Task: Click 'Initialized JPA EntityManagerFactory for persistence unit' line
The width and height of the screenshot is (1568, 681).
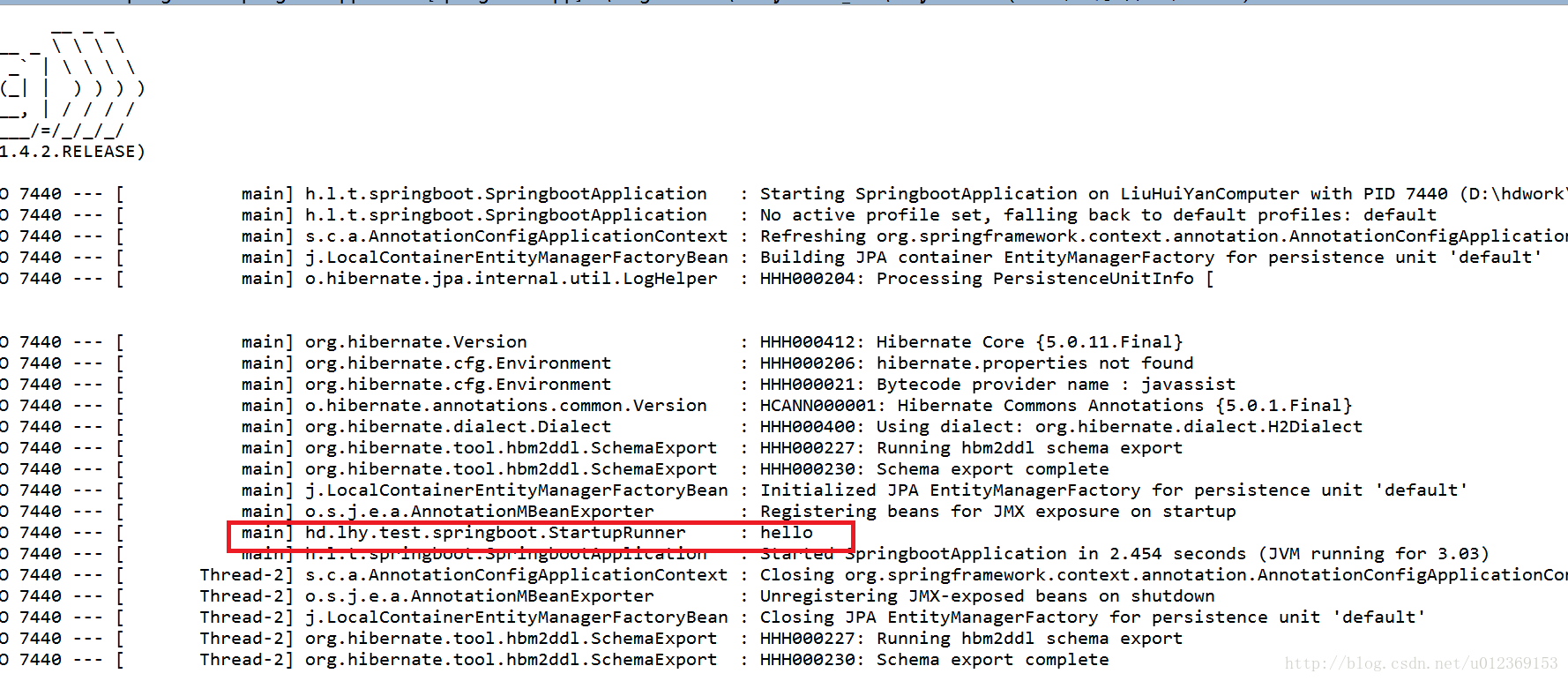Action: pos(1114,490)
